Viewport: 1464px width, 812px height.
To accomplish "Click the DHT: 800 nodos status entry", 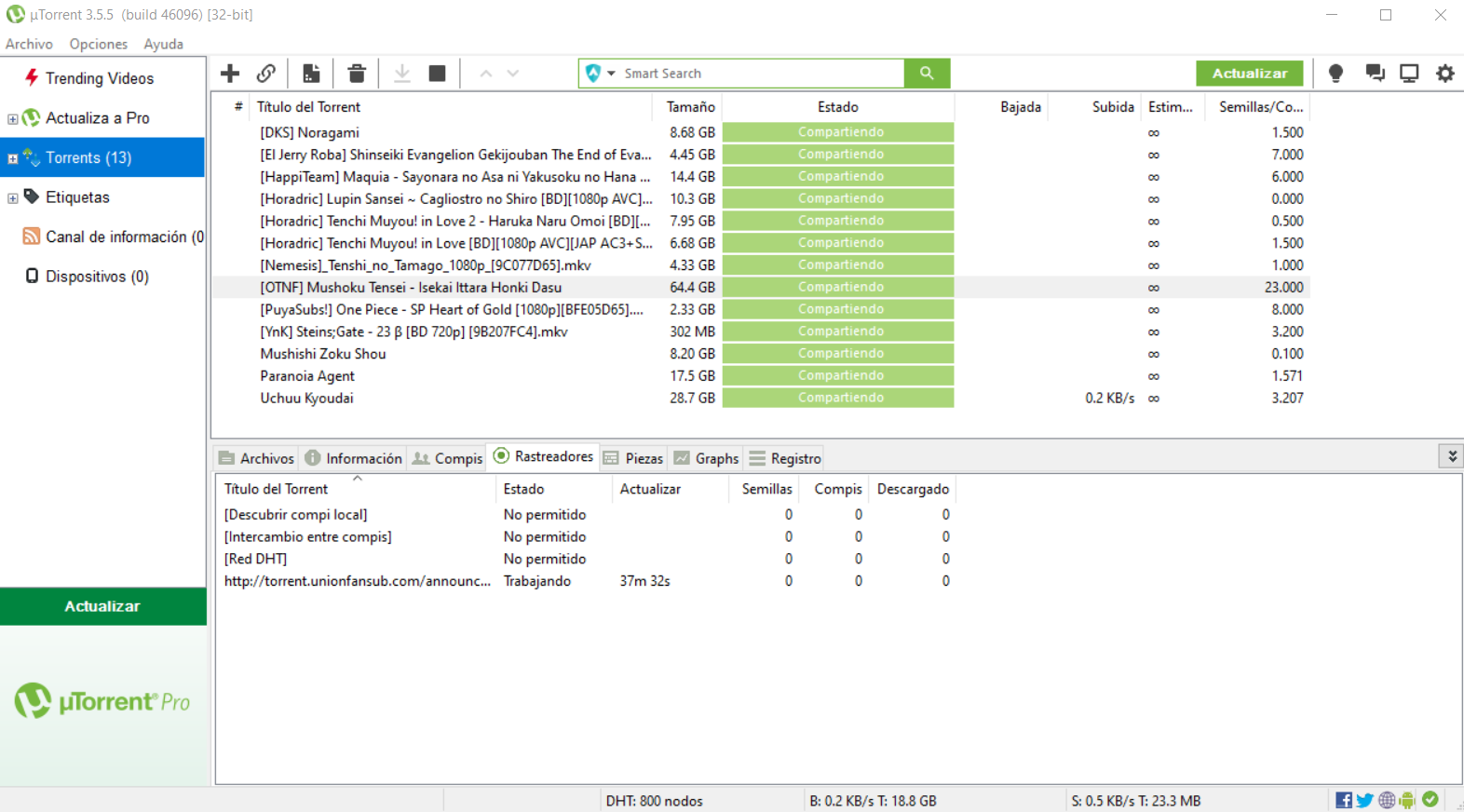I will [654, 801].
